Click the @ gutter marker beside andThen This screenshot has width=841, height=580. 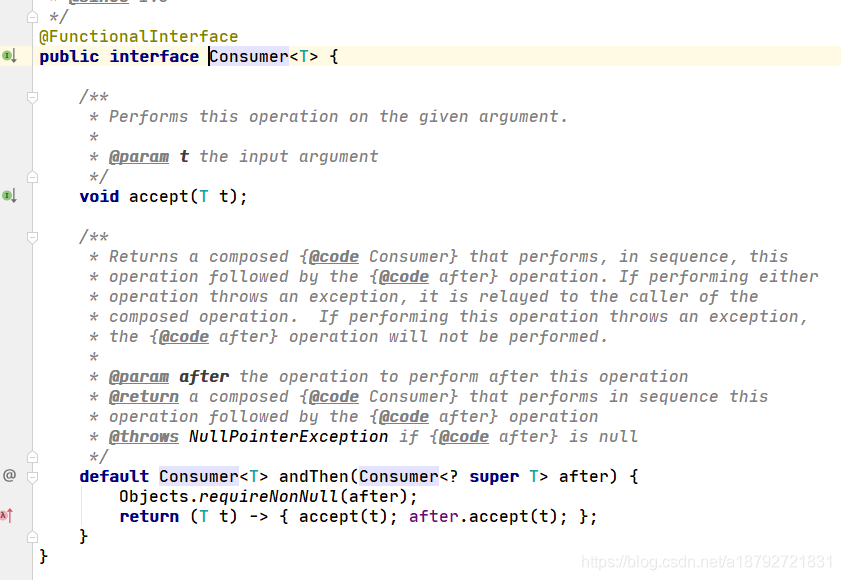click(x=9, y=475)
